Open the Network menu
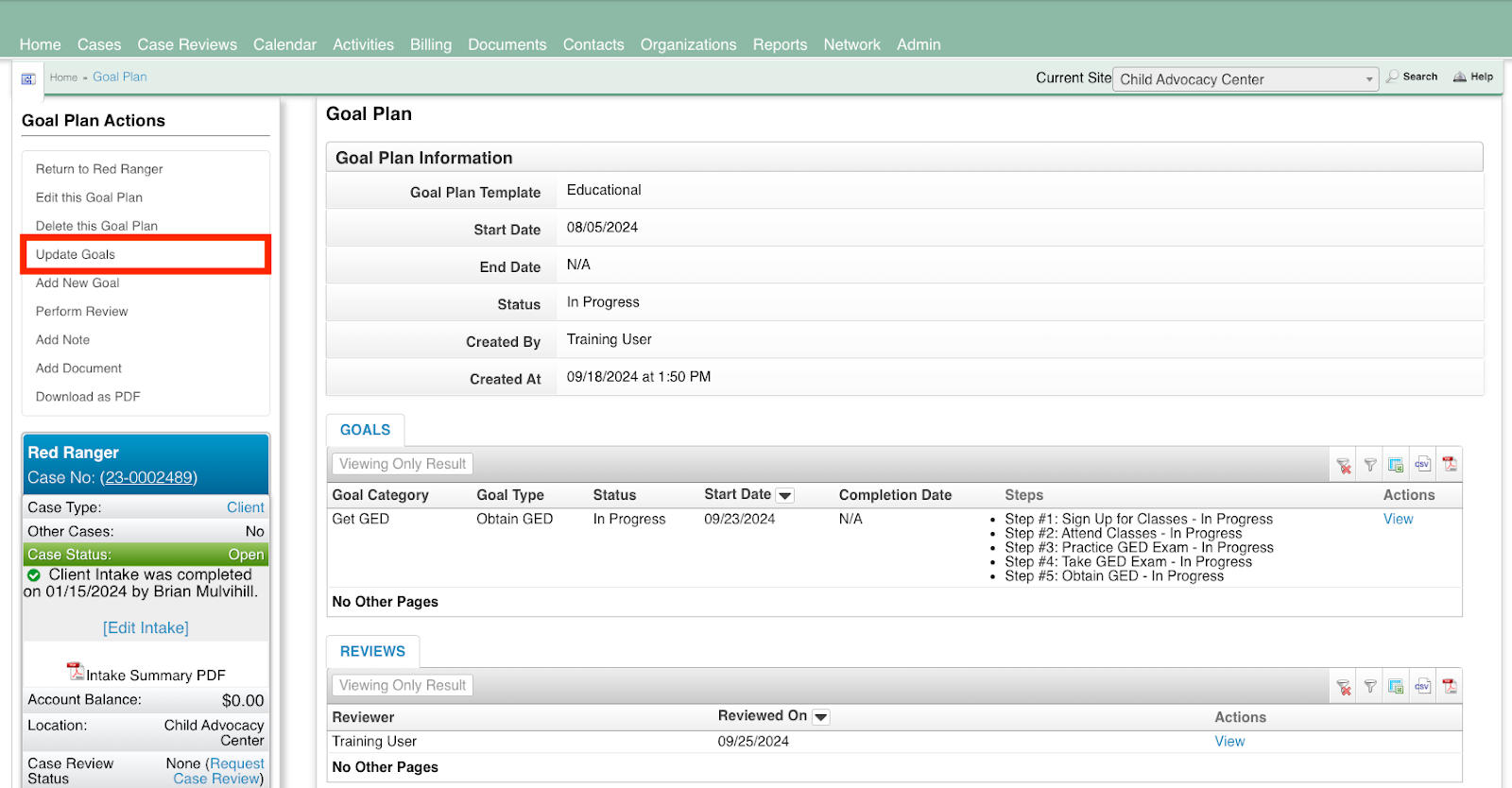 851,44
